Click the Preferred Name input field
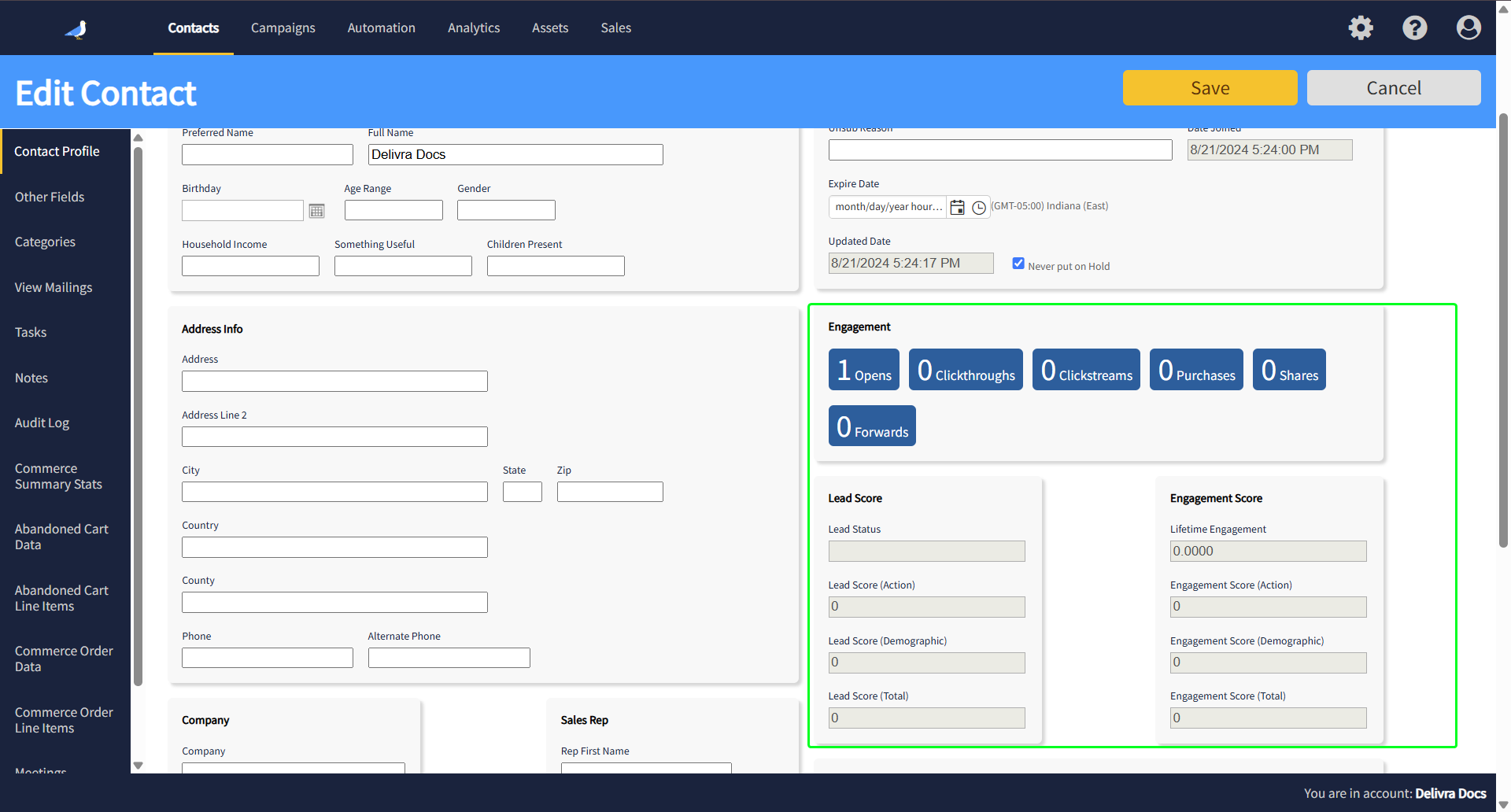1511x812 pixels. click(268, 154)
